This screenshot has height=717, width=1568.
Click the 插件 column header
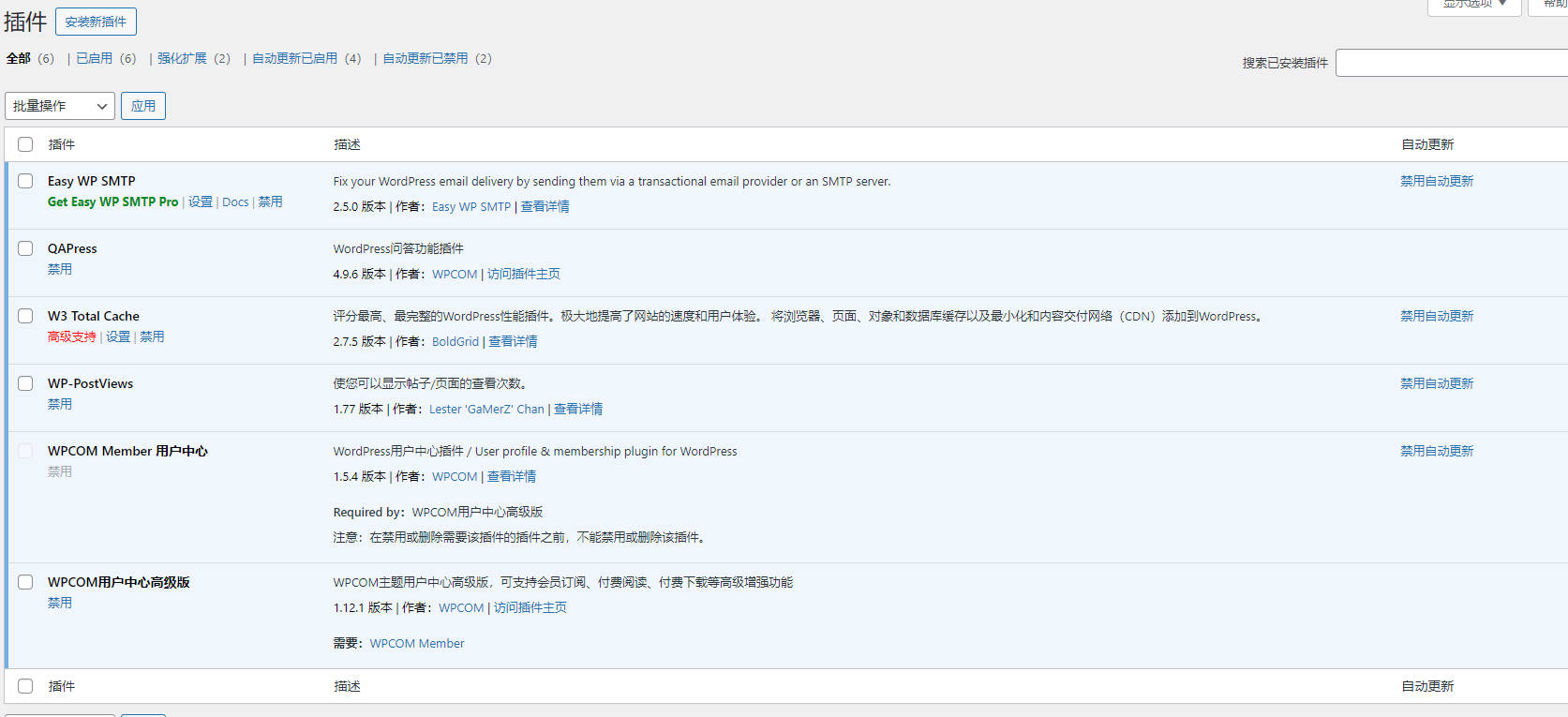62,144
